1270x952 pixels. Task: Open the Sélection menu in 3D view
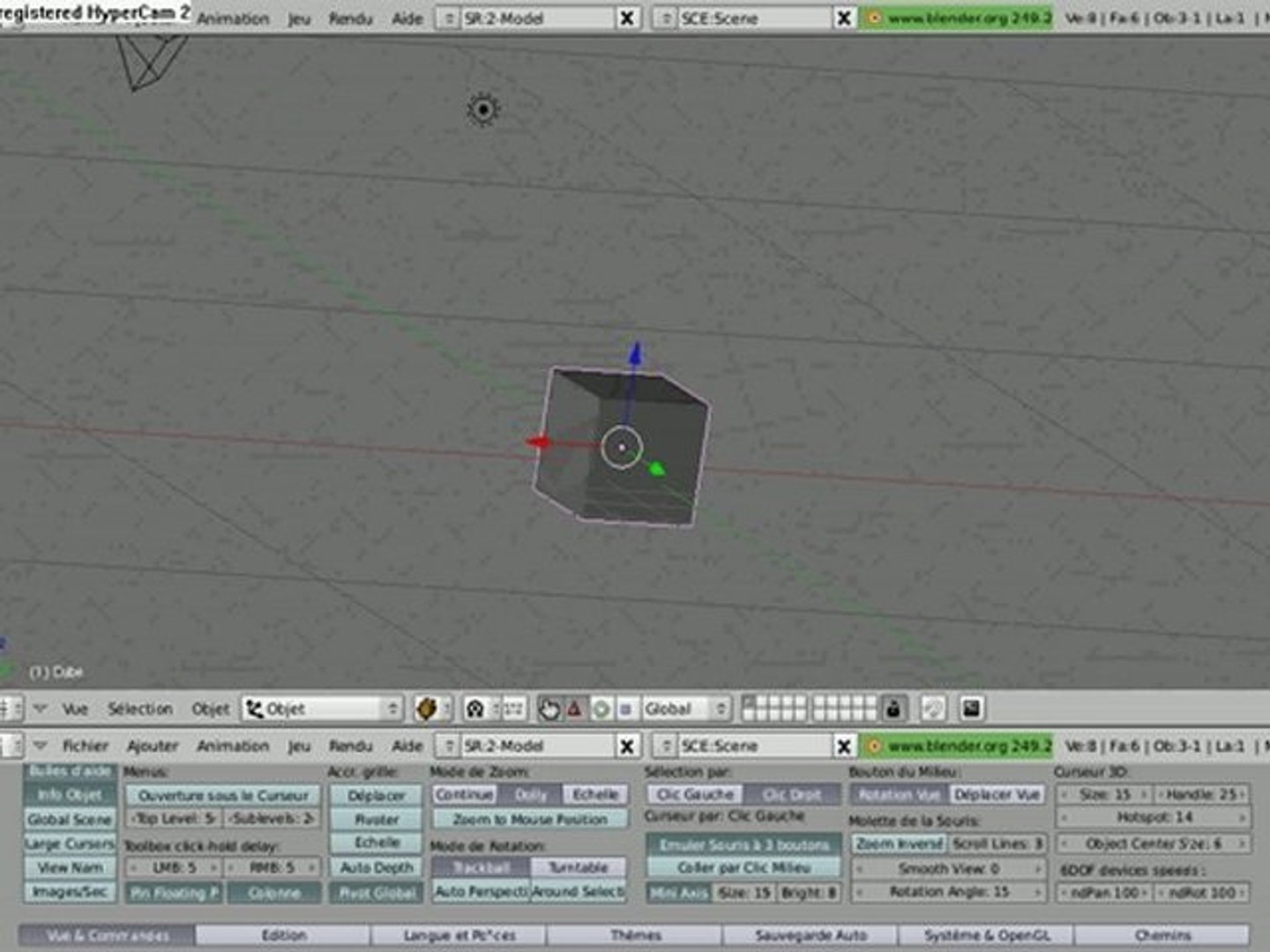(x=139, y=709)
